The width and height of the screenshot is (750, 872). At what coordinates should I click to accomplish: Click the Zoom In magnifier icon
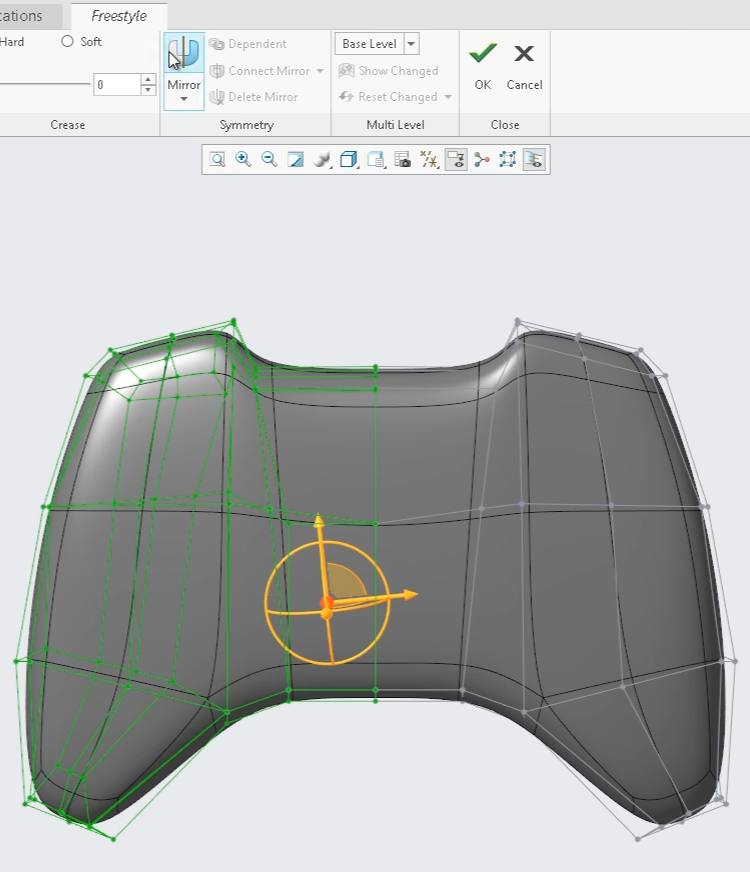click(x=243, y=160)
